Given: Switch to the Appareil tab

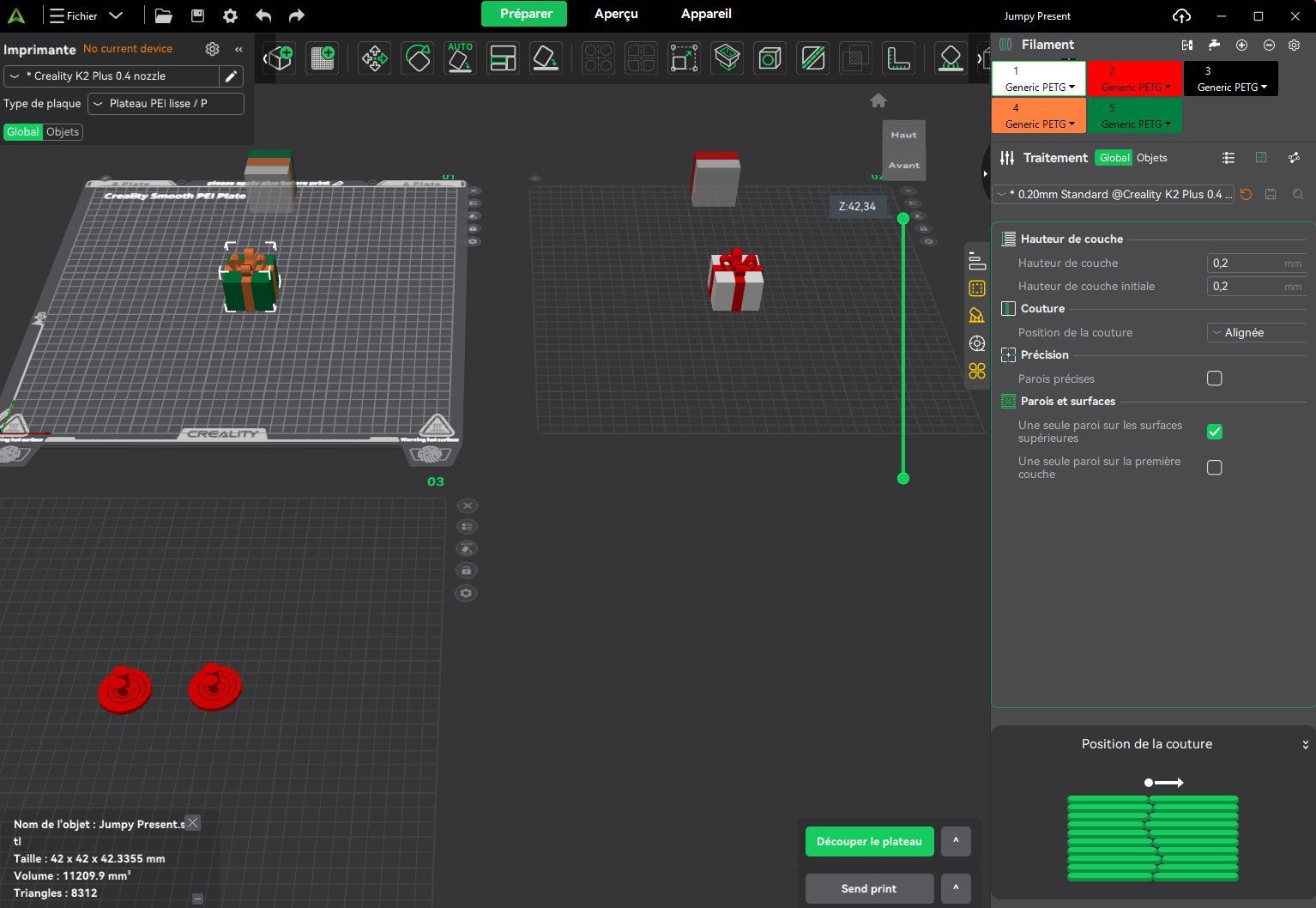Looking at the screenshot, I should pyautogui.click(x=706, y=14).
